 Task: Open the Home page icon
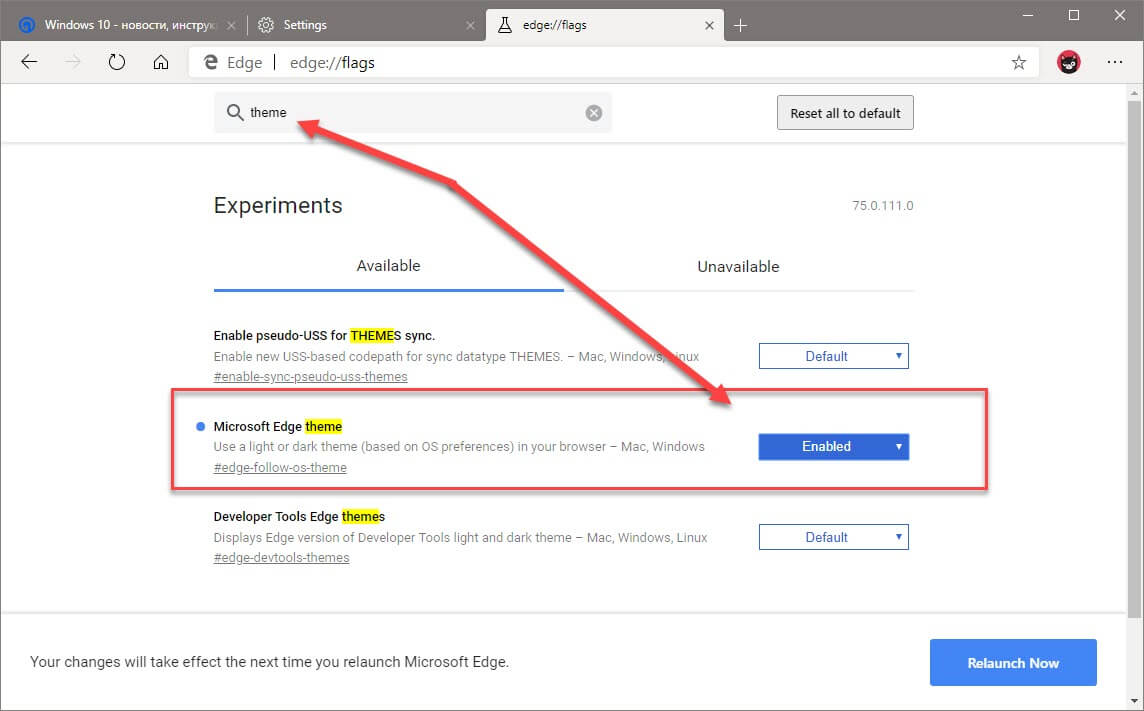coord(161,62)
